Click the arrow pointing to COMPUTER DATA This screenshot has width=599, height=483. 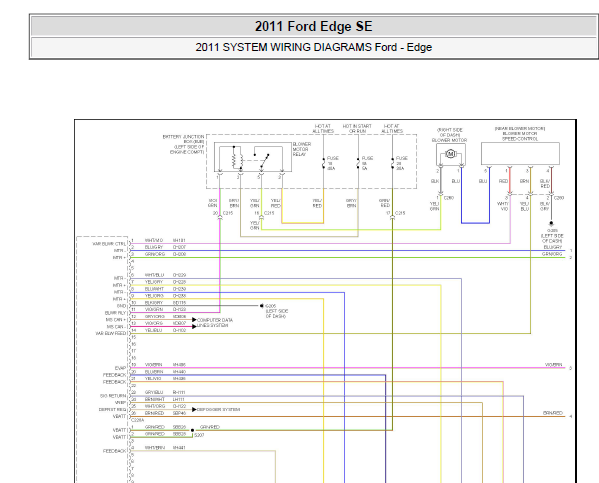(194, 319)
